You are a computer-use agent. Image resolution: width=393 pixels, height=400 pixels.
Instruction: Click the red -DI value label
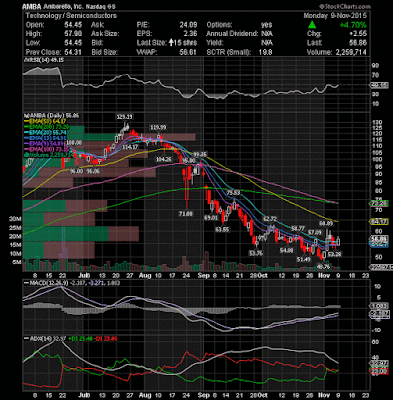(105, 339)
